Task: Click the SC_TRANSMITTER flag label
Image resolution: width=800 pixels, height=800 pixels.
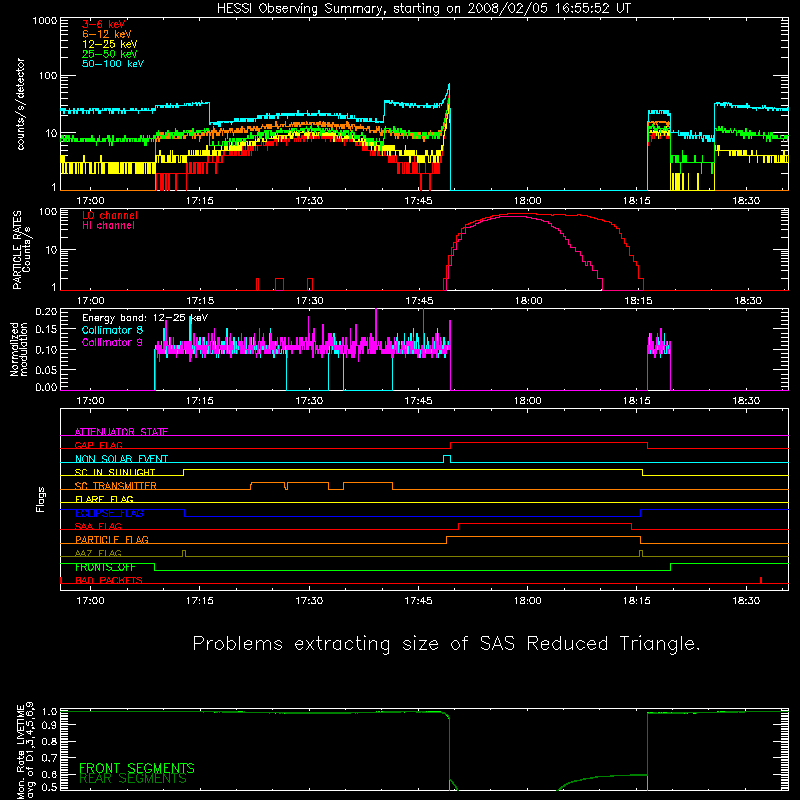Action: pyautogui.click(x=116, y=486)
